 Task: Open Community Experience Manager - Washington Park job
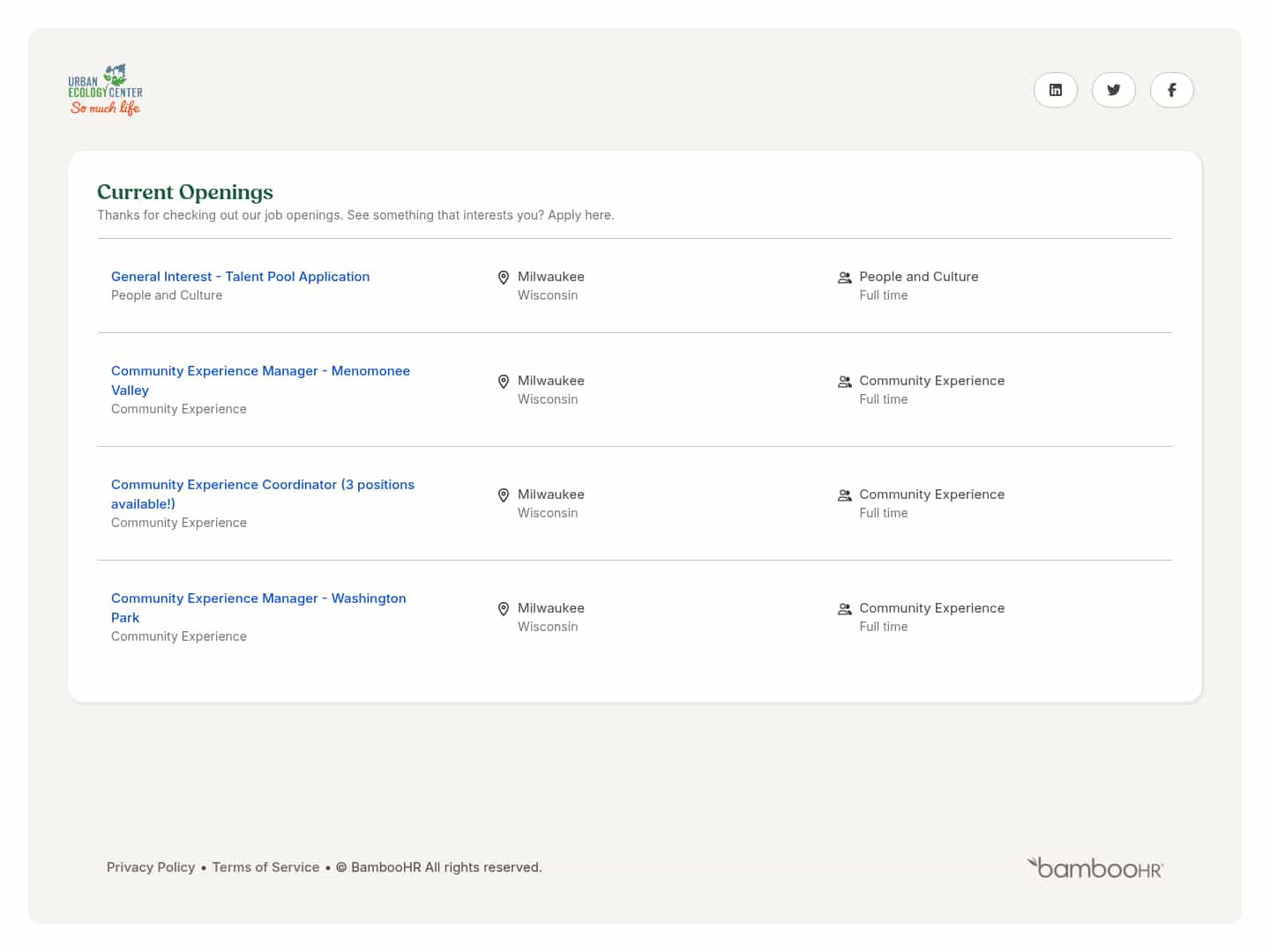[258, 608]
